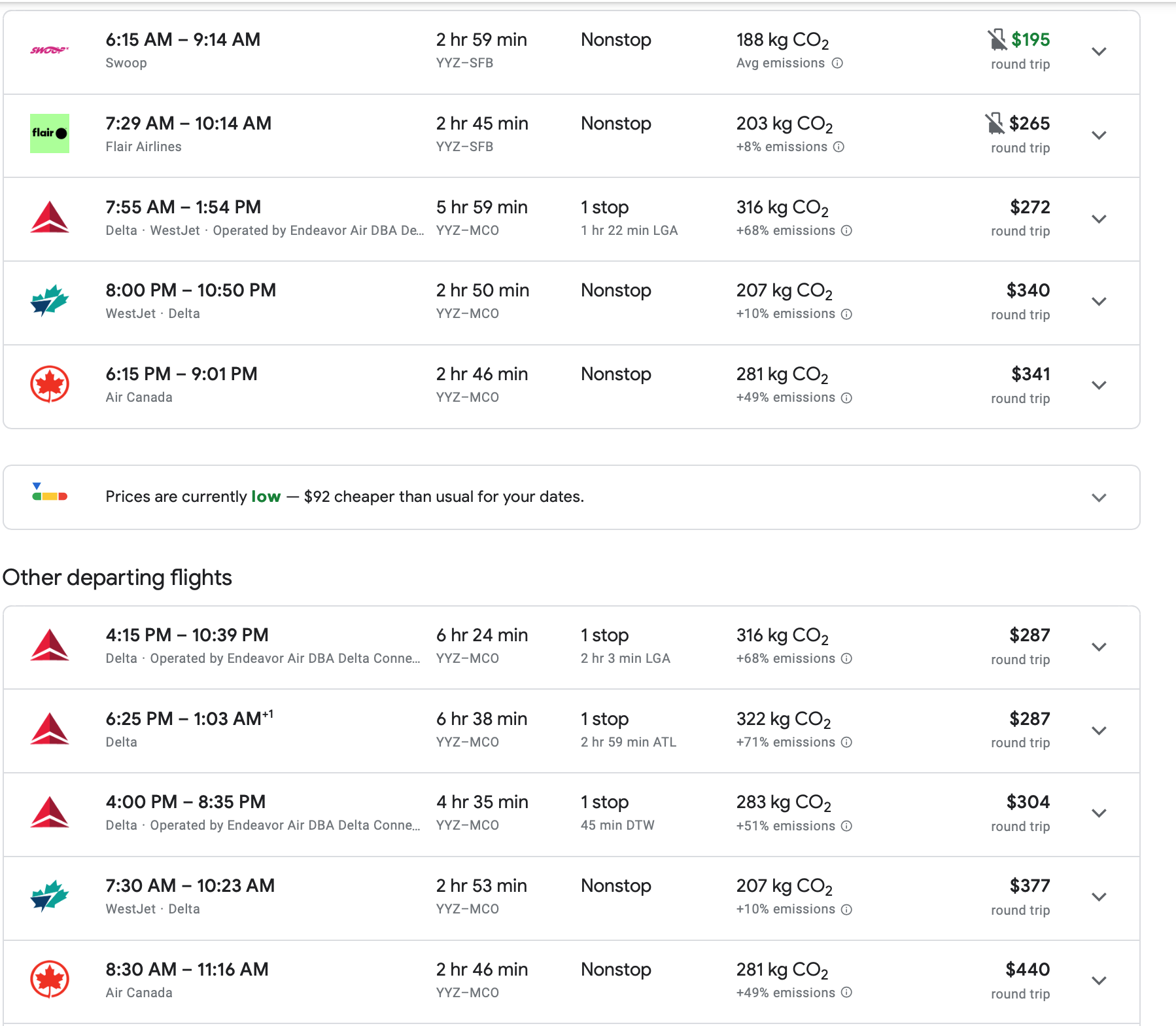The width and height of the screenshot is (1176, 1026).
Task: Choose the 8:00 PM WestJet nonstop flight
Action: point(191,291)
